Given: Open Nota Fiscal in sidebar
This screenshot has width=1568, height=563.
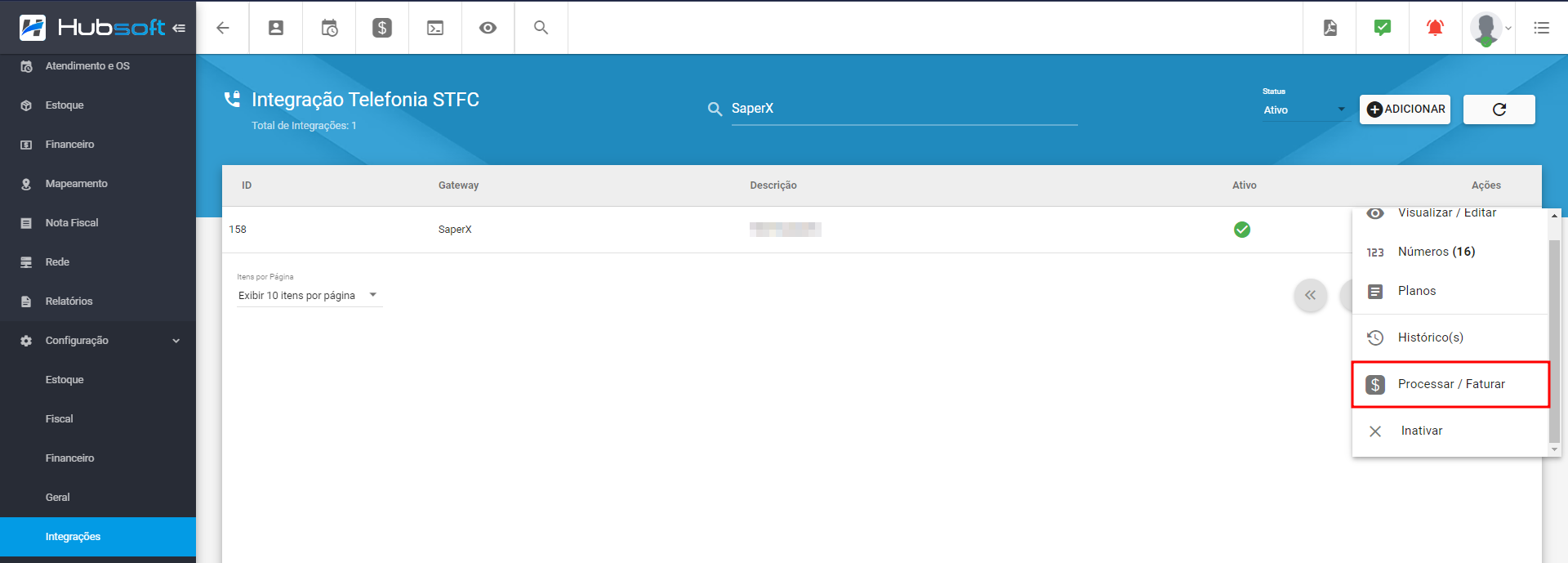Looking at the screenshot, I should coord(98,223).
